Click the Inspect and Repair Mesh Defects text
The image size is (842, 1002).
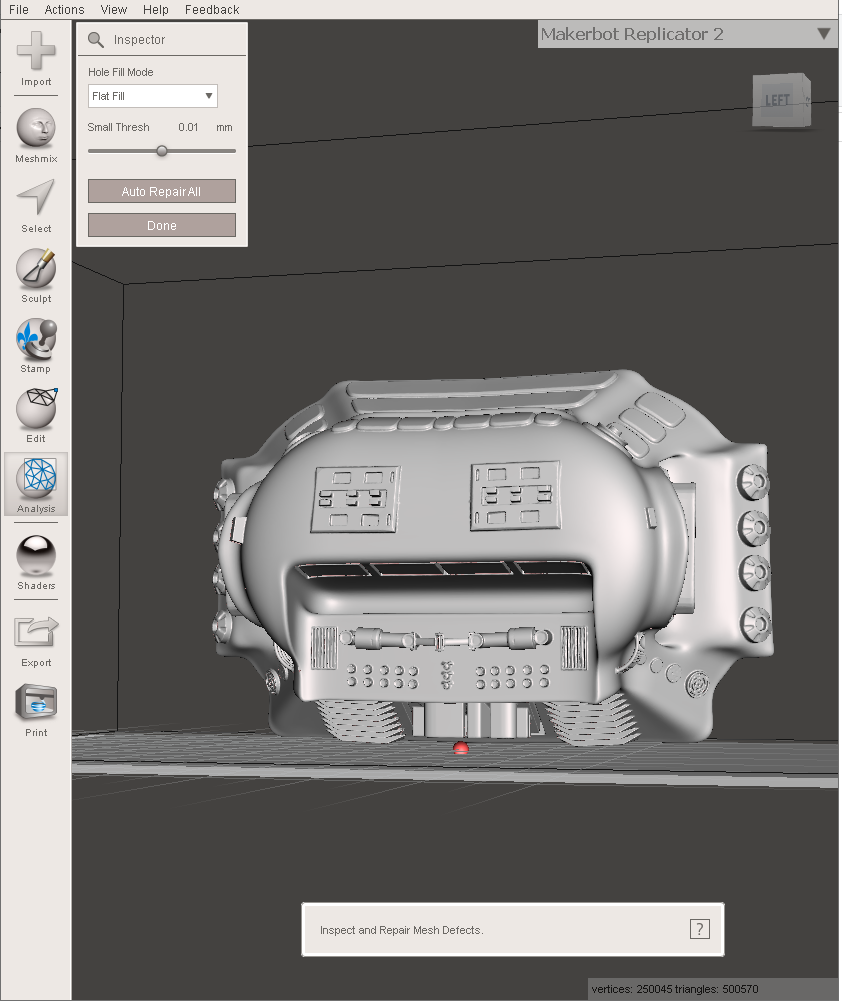point(401,930)
